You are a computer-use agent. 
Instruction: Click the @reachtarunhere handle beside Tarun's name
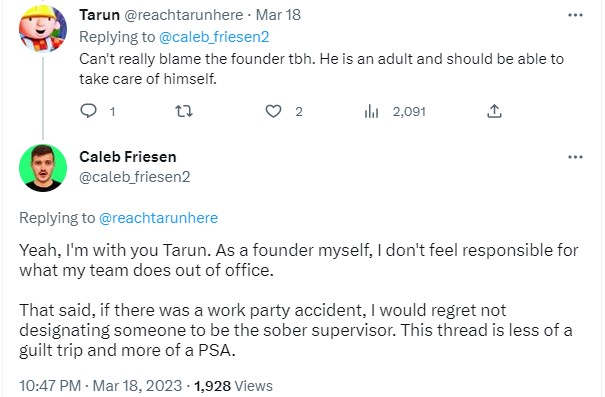[183, 15]
